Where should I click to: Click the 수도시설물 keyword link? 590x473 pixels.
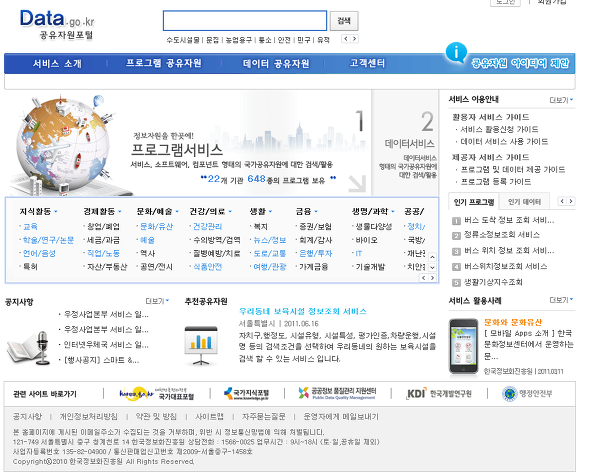tap(183, 40)
